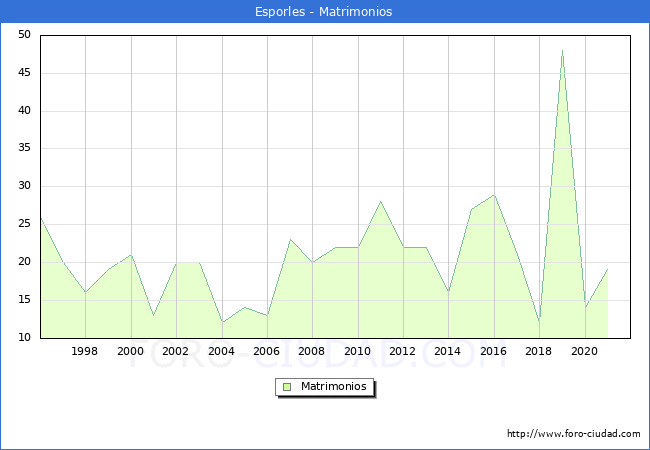Click the 25 y-axis value
The image size is (650, 450).
tap(24, 224)
